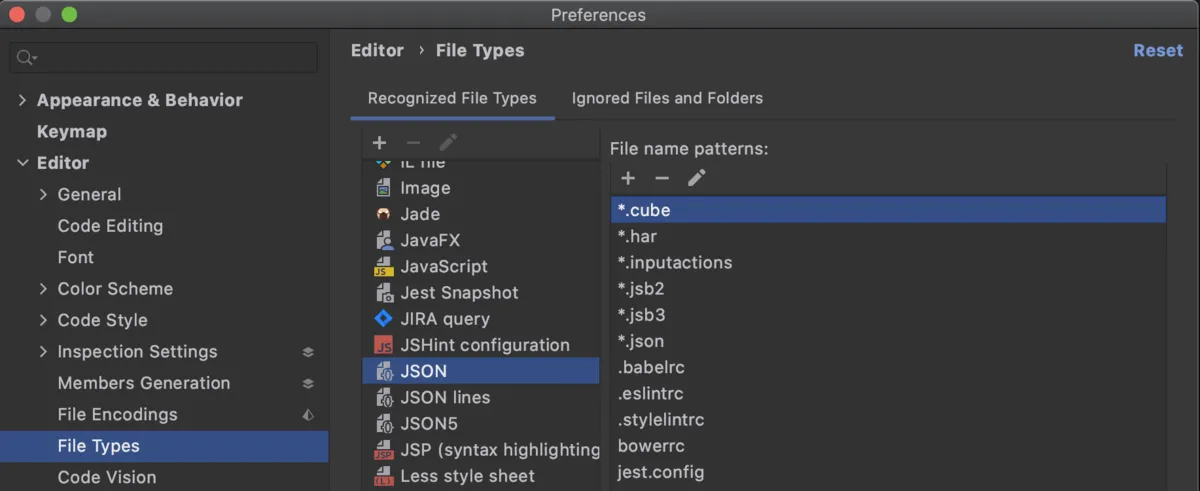Expand the General settings node
The height and width of the screenshot is (491, 1200).
[x=43, y=195]
